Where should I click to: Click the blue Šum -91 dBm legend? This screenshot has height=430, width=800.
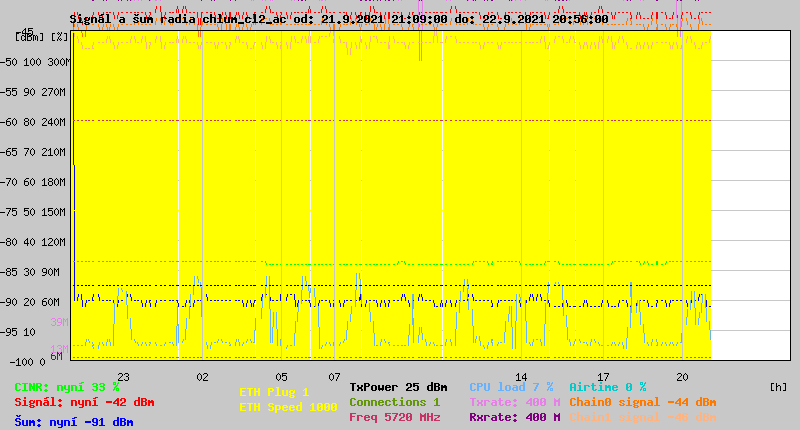point(73,421)
